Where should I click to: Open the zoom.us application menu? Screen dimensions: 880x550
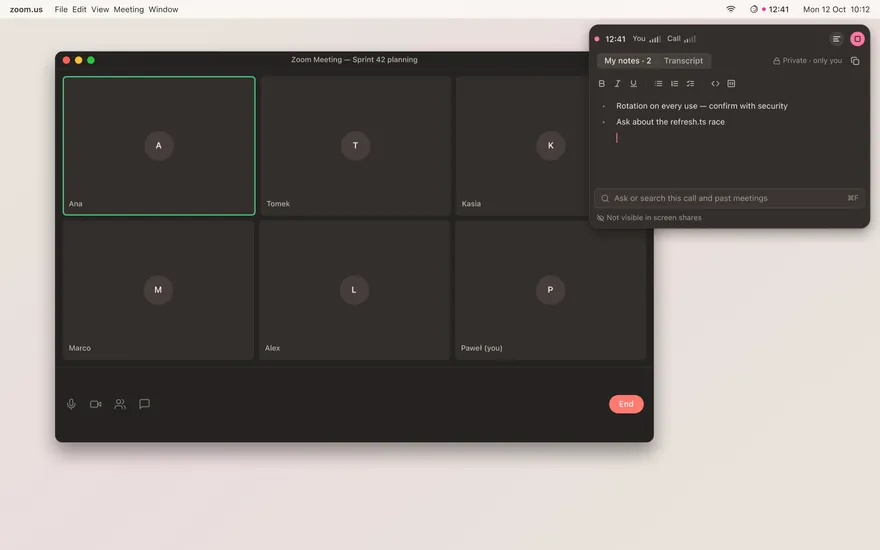click(x=26, y=9)
